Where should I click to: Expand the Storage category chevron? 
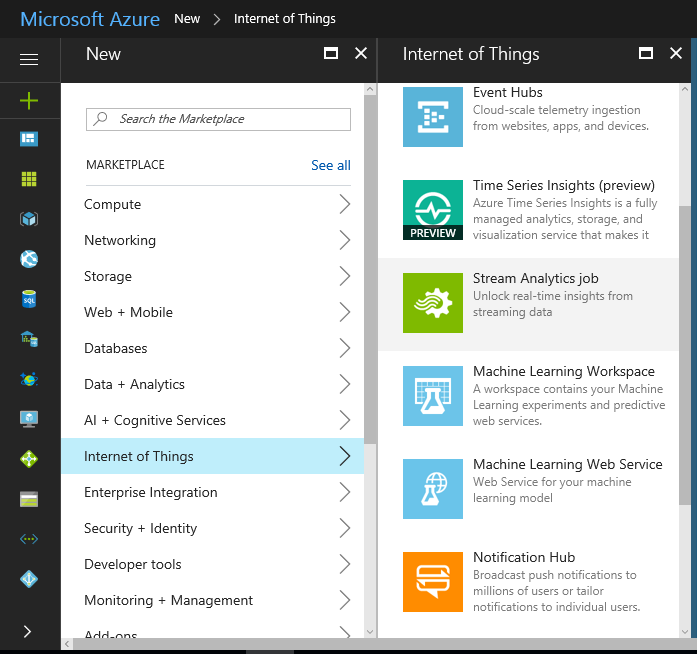pyautogui.click(x=345, y=276)
